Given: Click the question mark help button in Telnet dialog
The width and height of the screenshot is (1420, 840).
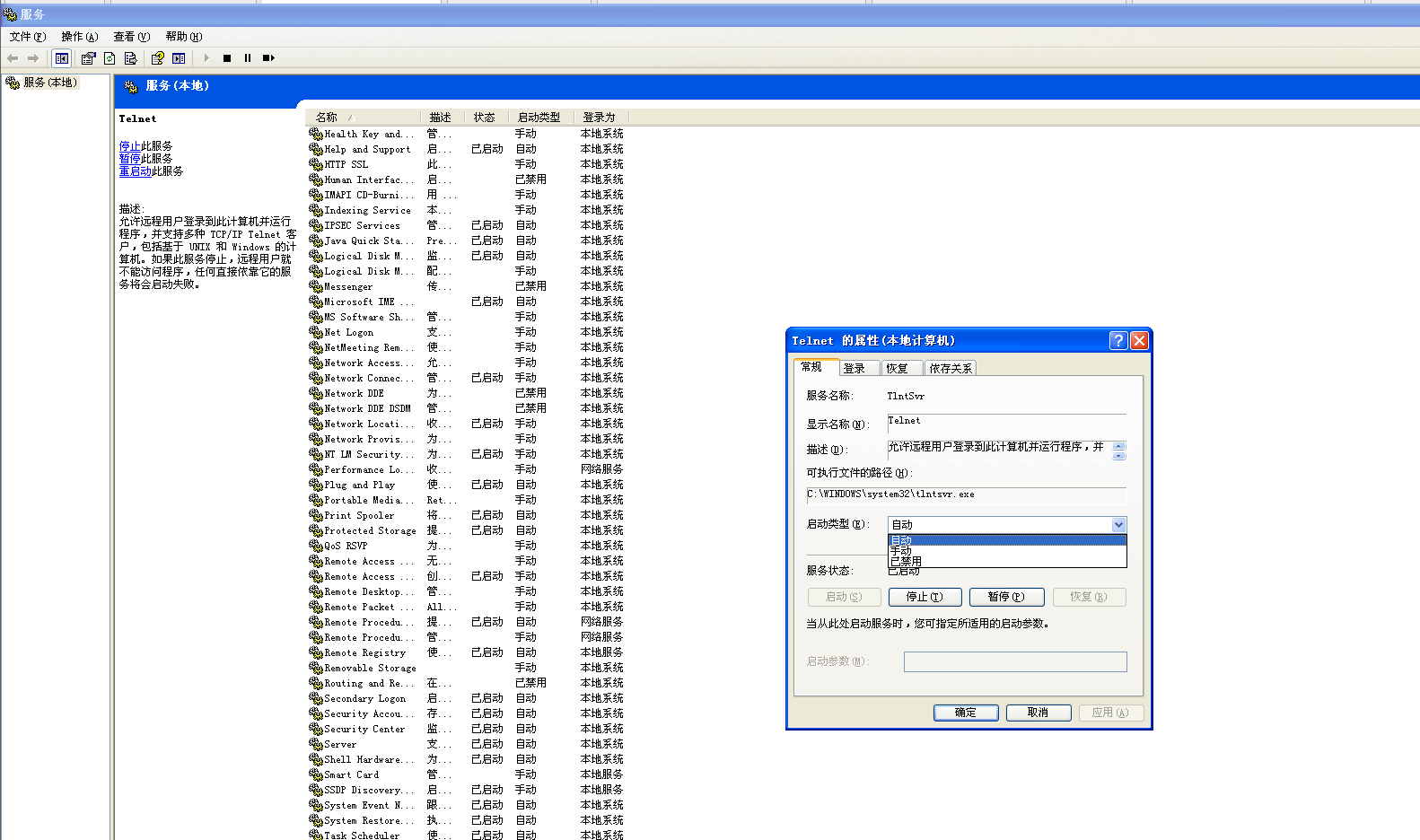Looking at the screenshot, I should pyautogui.click(x=1118, y=340).
